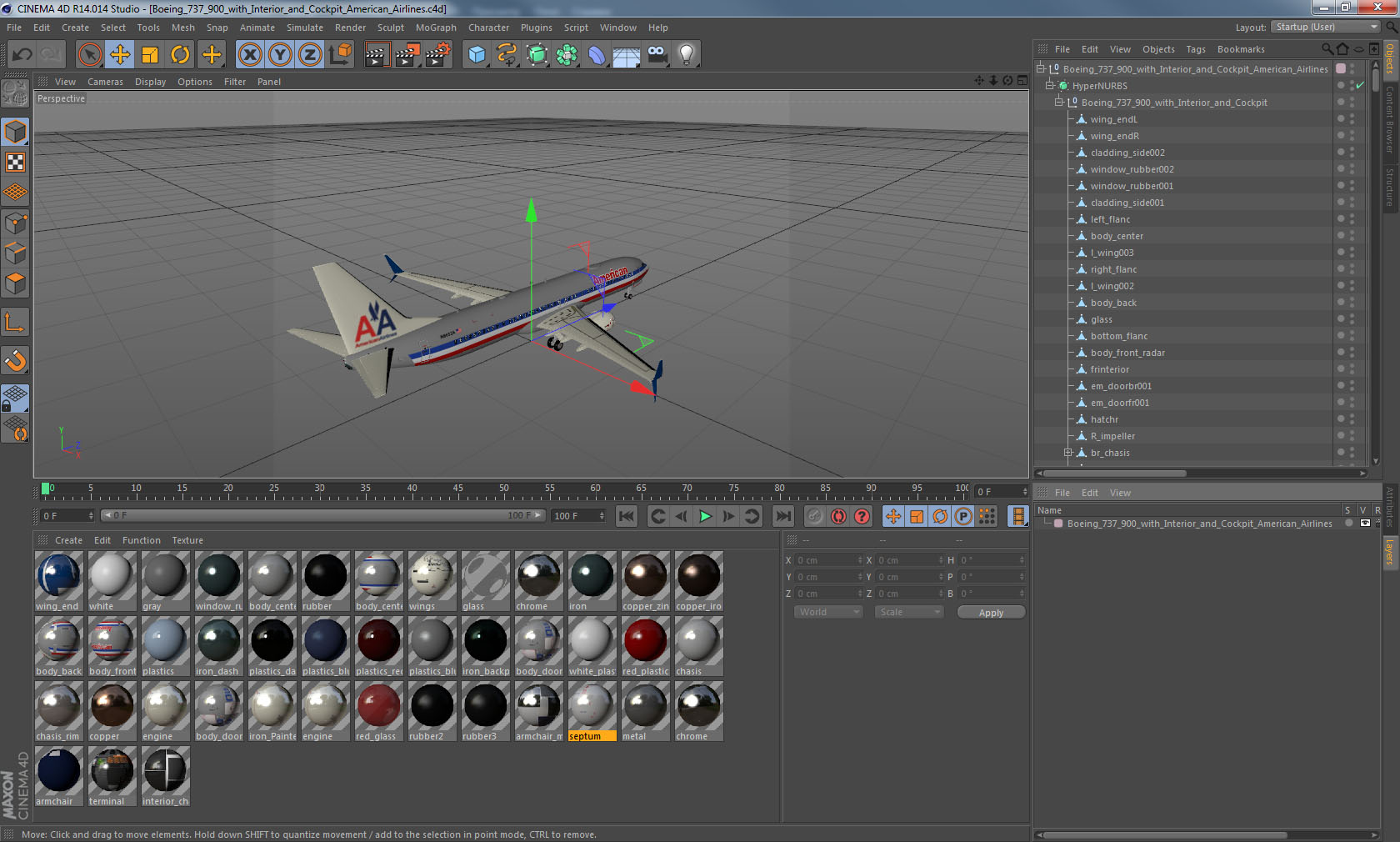This screenshot has width=1400, height=842.
Task: Activate the Rotate tool icon
Action: (x=180, y=55)
